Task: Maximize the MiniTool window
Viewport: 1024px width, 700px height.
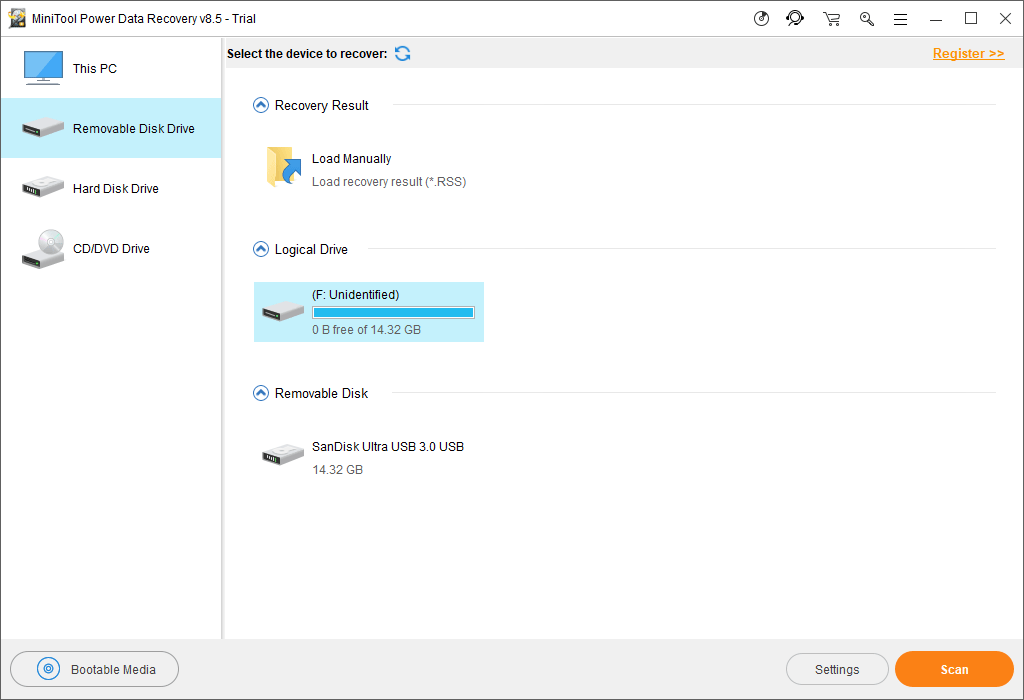Action: [971, 19]
